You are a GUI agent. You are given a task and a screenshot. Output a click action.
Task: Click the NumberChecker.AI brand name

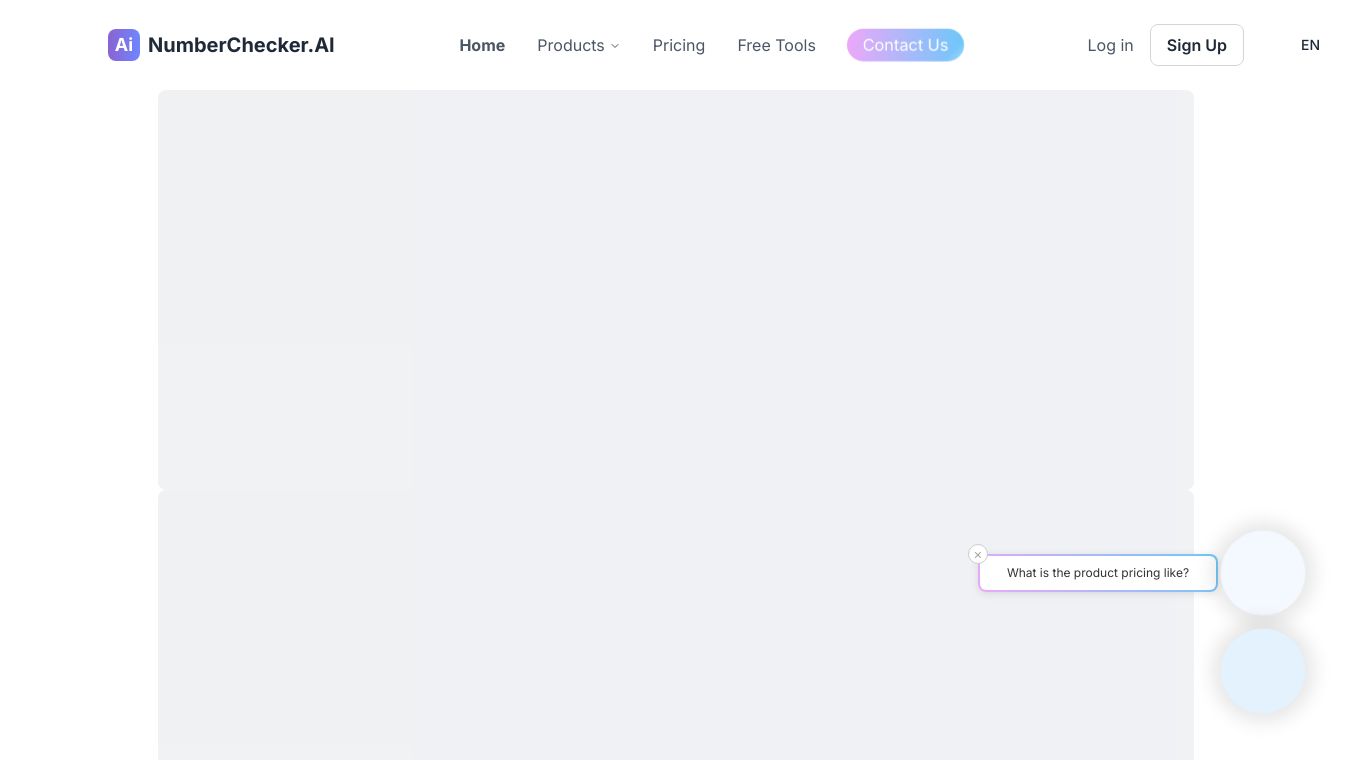(x=241, y=45)
